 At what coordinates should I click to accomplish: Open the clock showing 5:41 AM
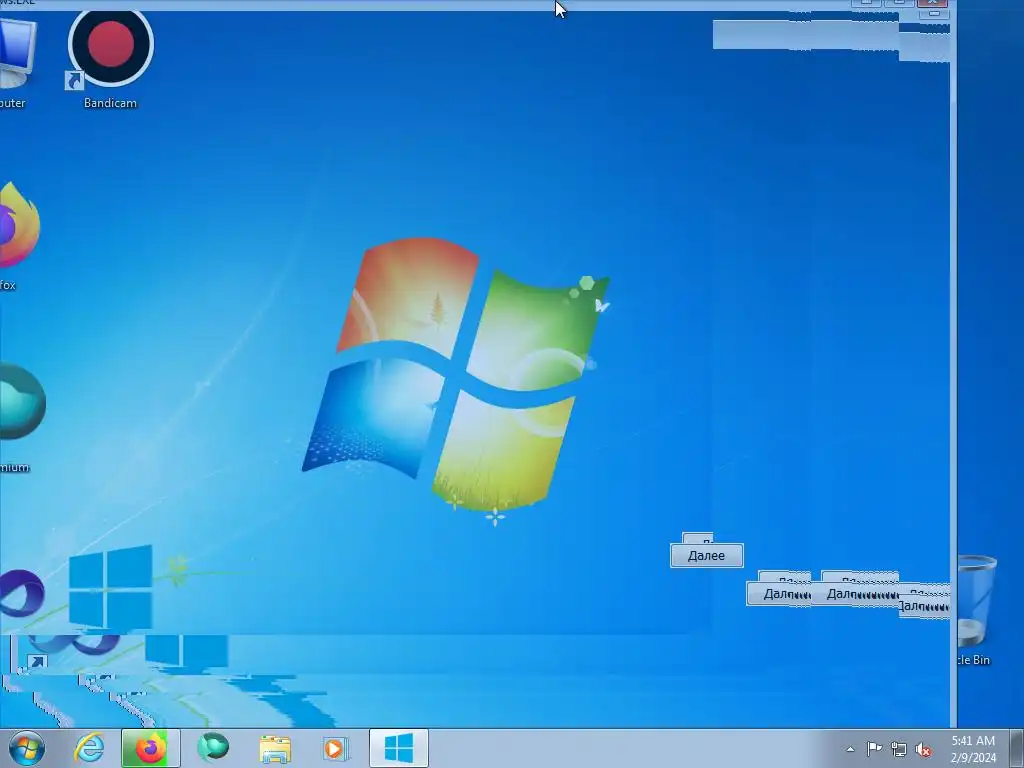(973, 749)
